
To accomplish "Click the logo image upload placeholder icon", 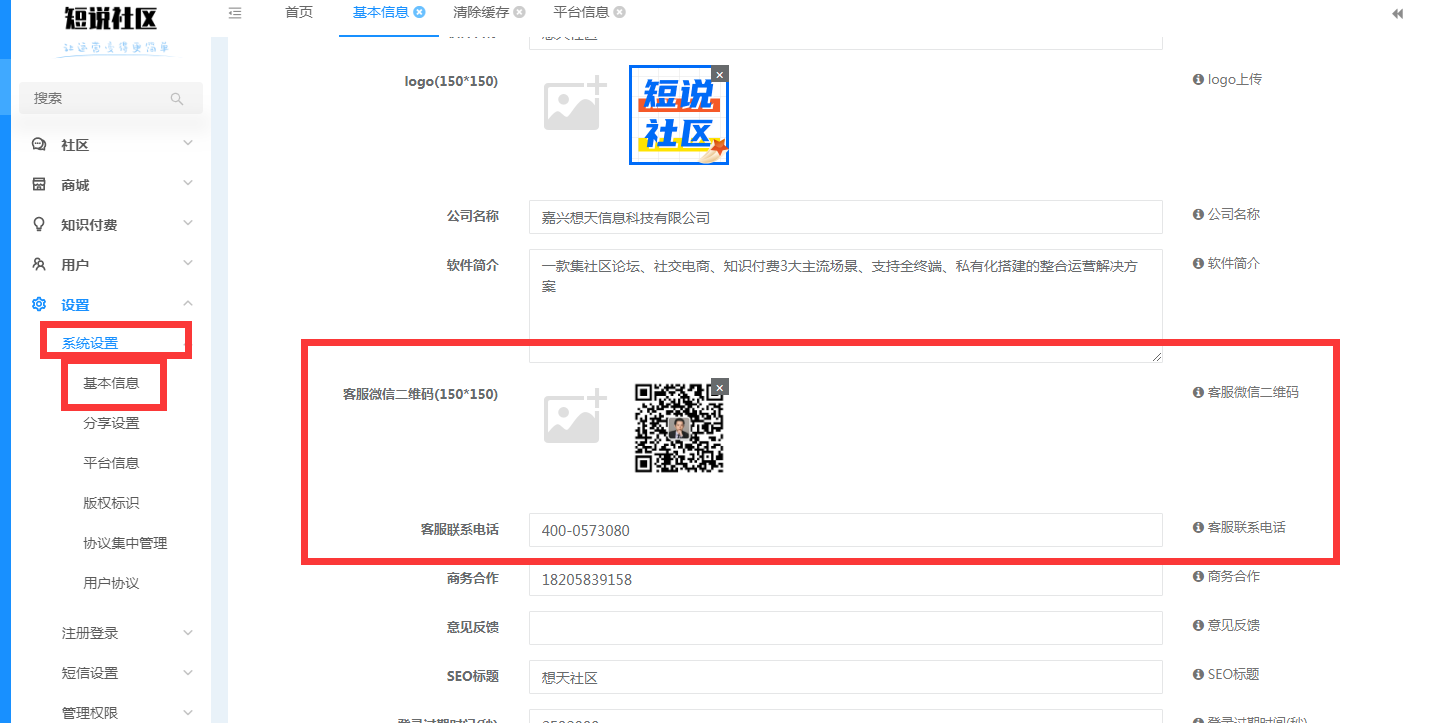I will 575,104.
